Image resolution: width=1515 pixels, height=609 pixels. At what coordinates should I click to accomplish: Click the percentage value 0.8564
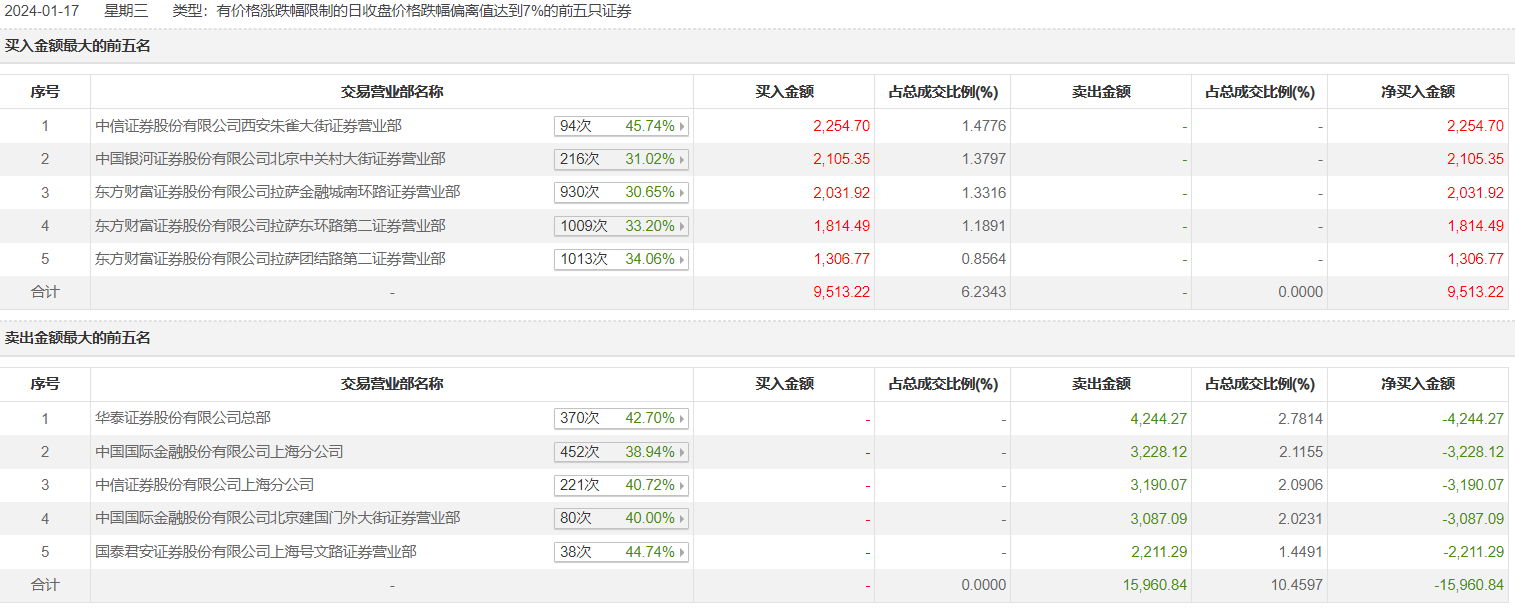point(984,259)
